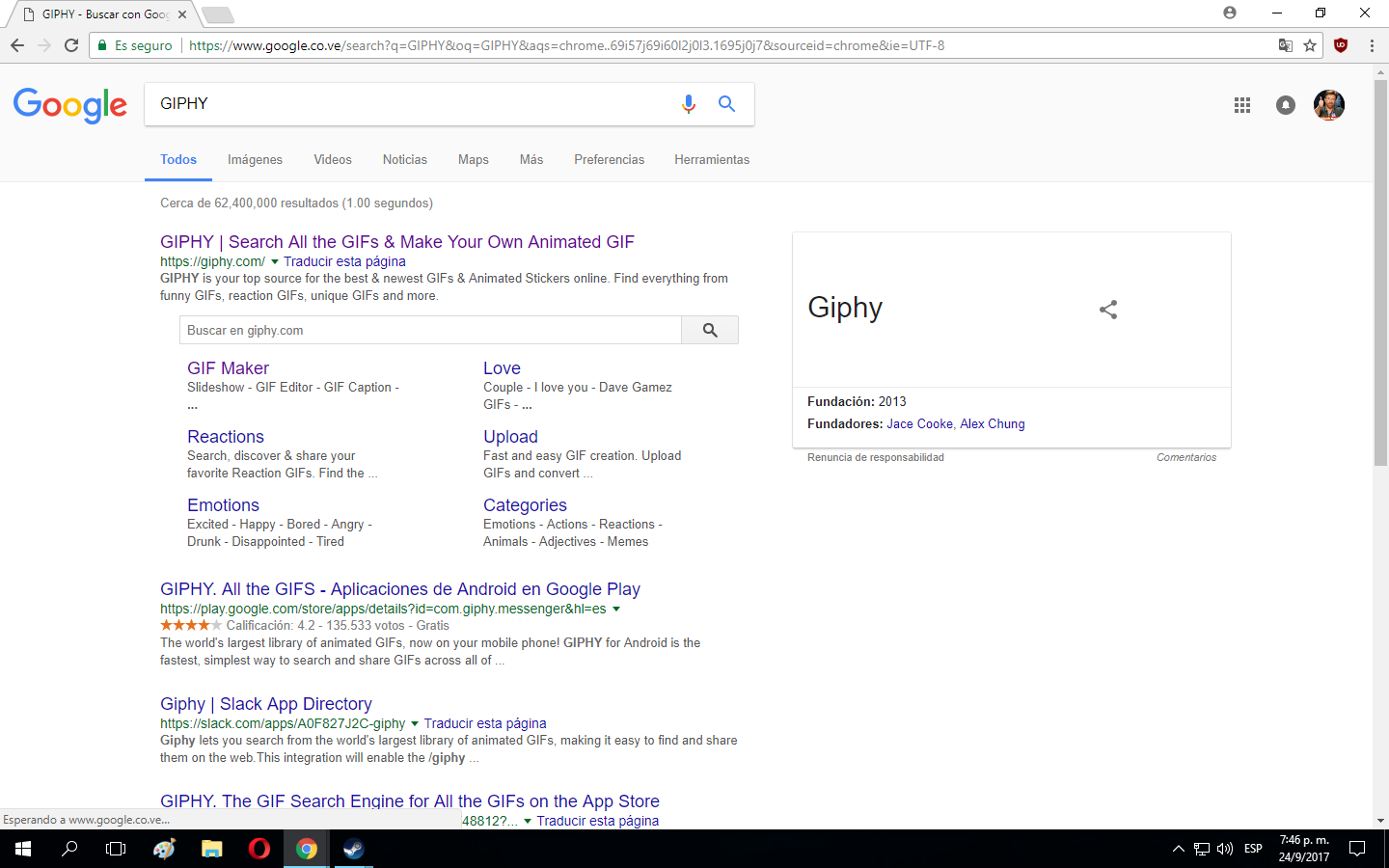
Task: Click Traducir esta página under Slack result
Action: pyautogui.click(x=485, y=723)
